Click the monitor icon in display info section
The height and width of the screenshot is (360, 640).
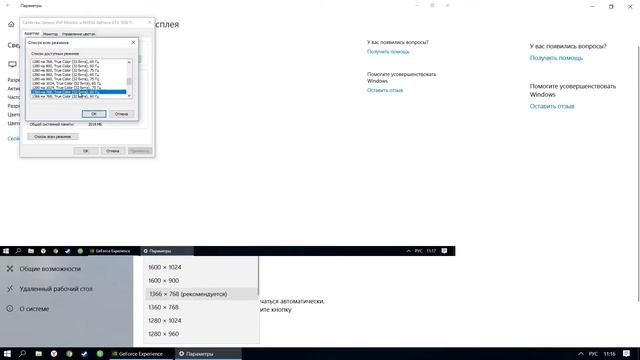(13, 64)
